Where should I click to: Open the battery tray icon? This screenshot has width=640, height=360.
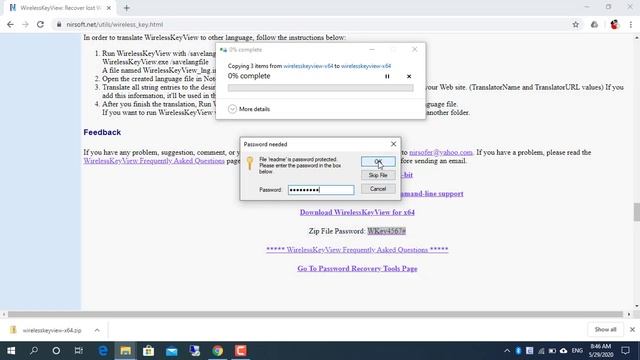click(552, 351)
